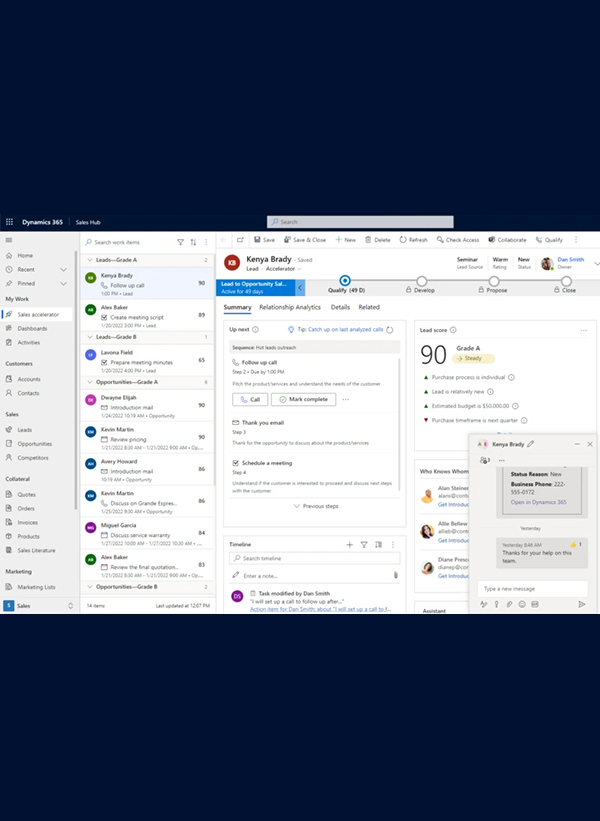This screenshot has height=821, width=600.
Task: Collapse the Leads—Grade B group
Action: (x=90, y=337)
